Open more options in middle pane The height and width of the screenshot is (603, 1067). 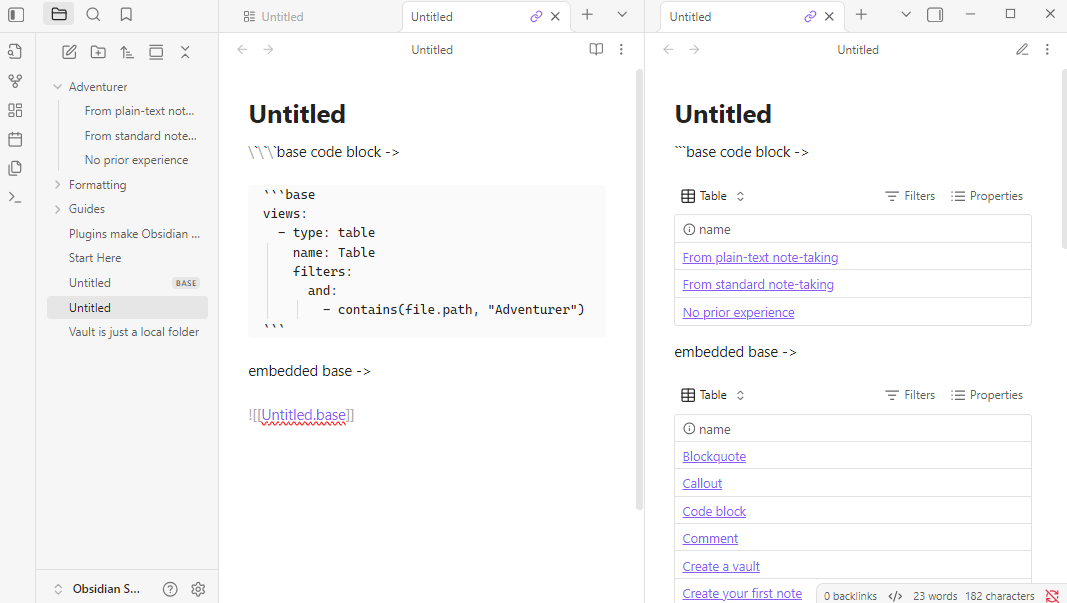(621, 49)
